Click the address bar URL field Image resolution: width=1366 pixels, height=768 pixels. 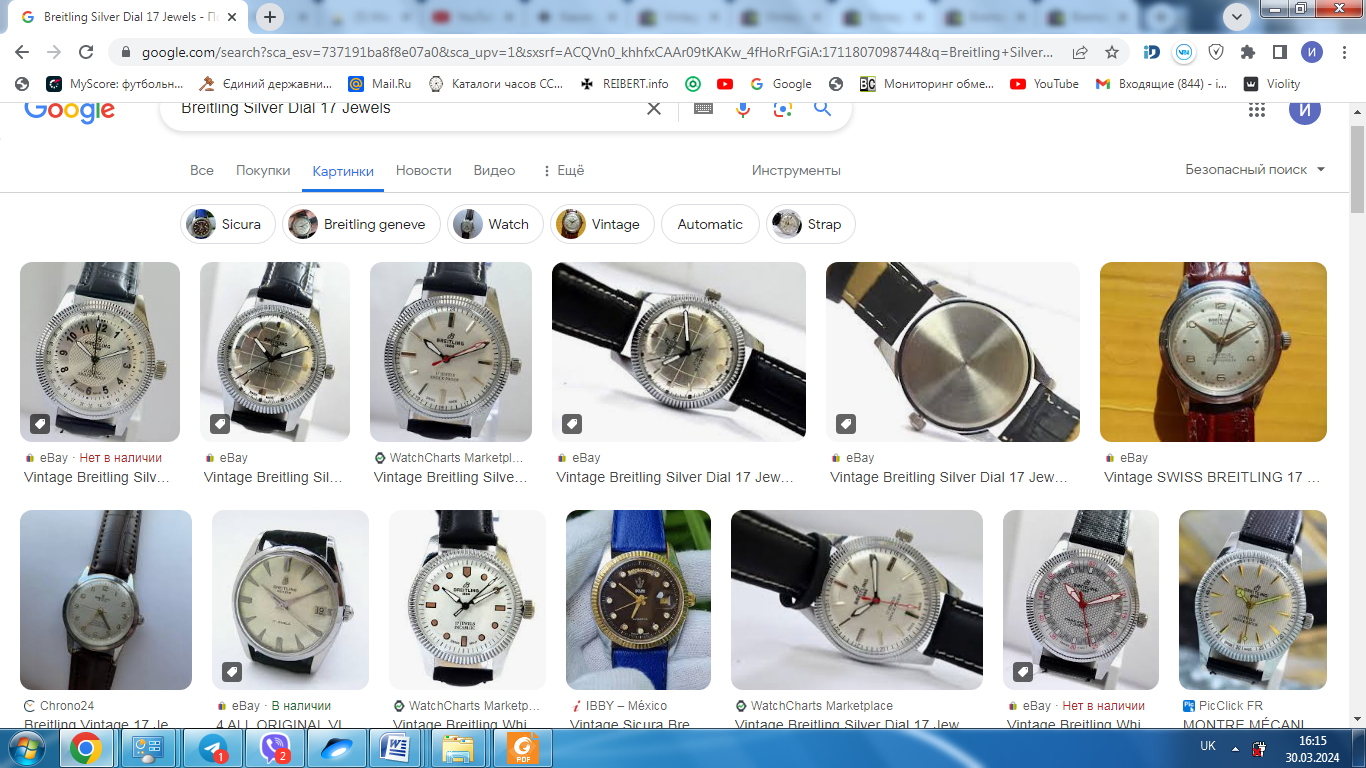point(597,52)
